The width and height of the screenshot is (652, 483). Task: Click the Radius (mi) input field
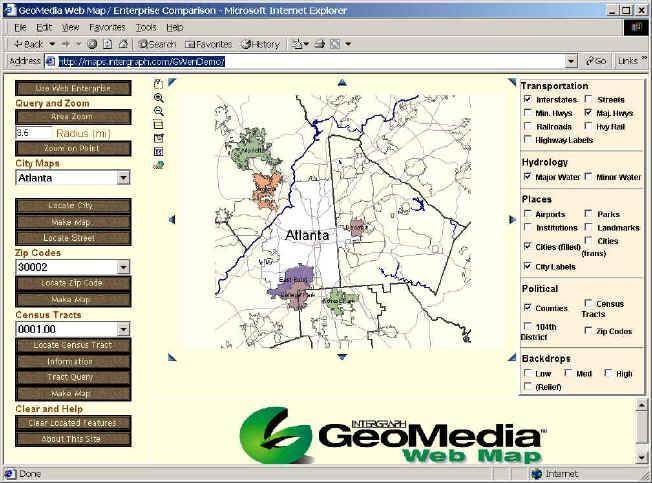click(34, 133)
